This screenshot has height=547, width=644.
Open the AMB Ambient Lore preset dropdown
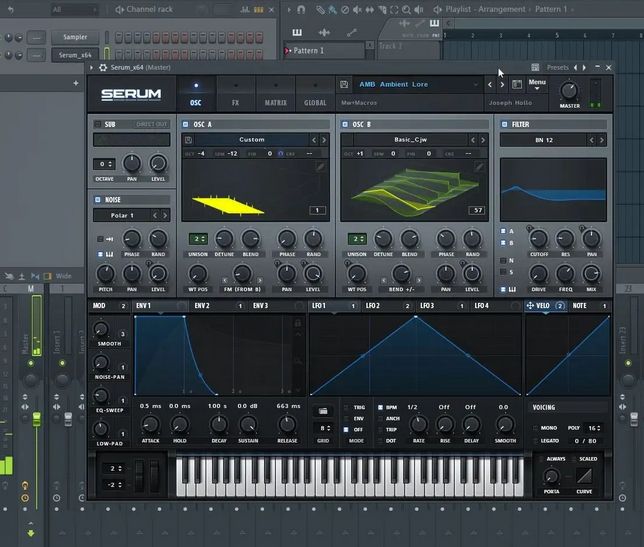417,85
